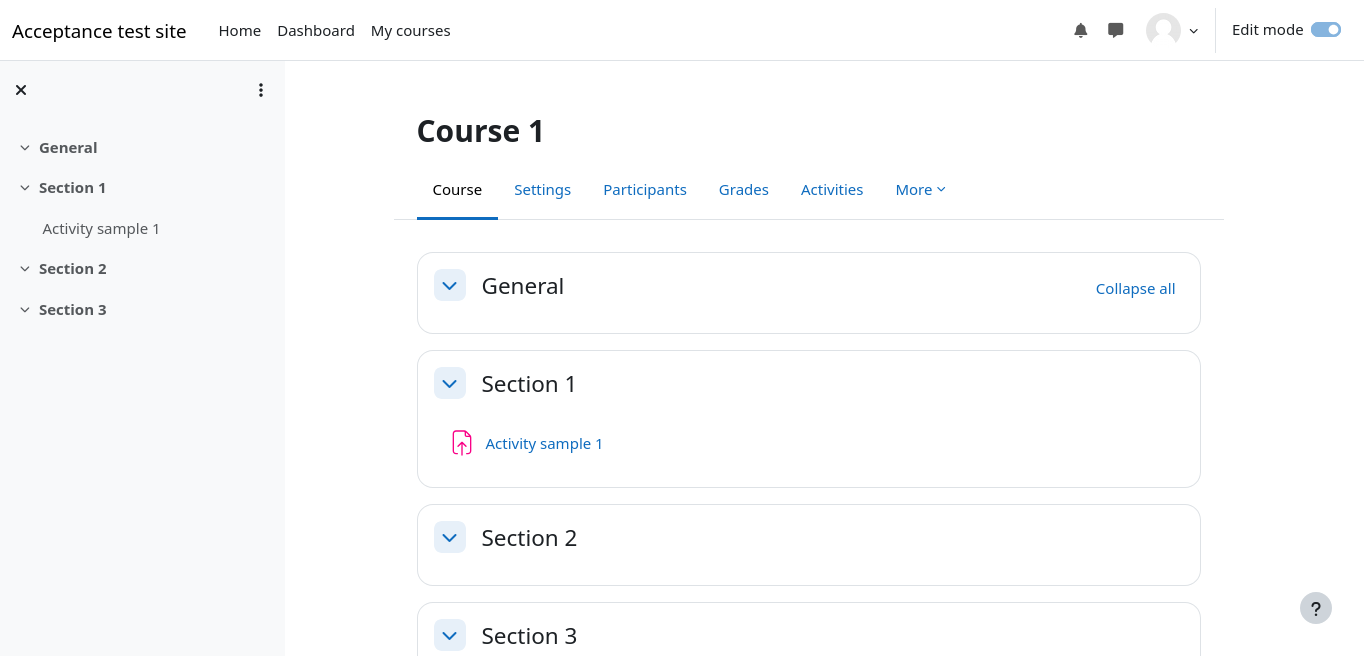The height and width of the screenshot is (656, 1364).
Task: Open the Activity sample 1 link
Action: tap(544, 444)
